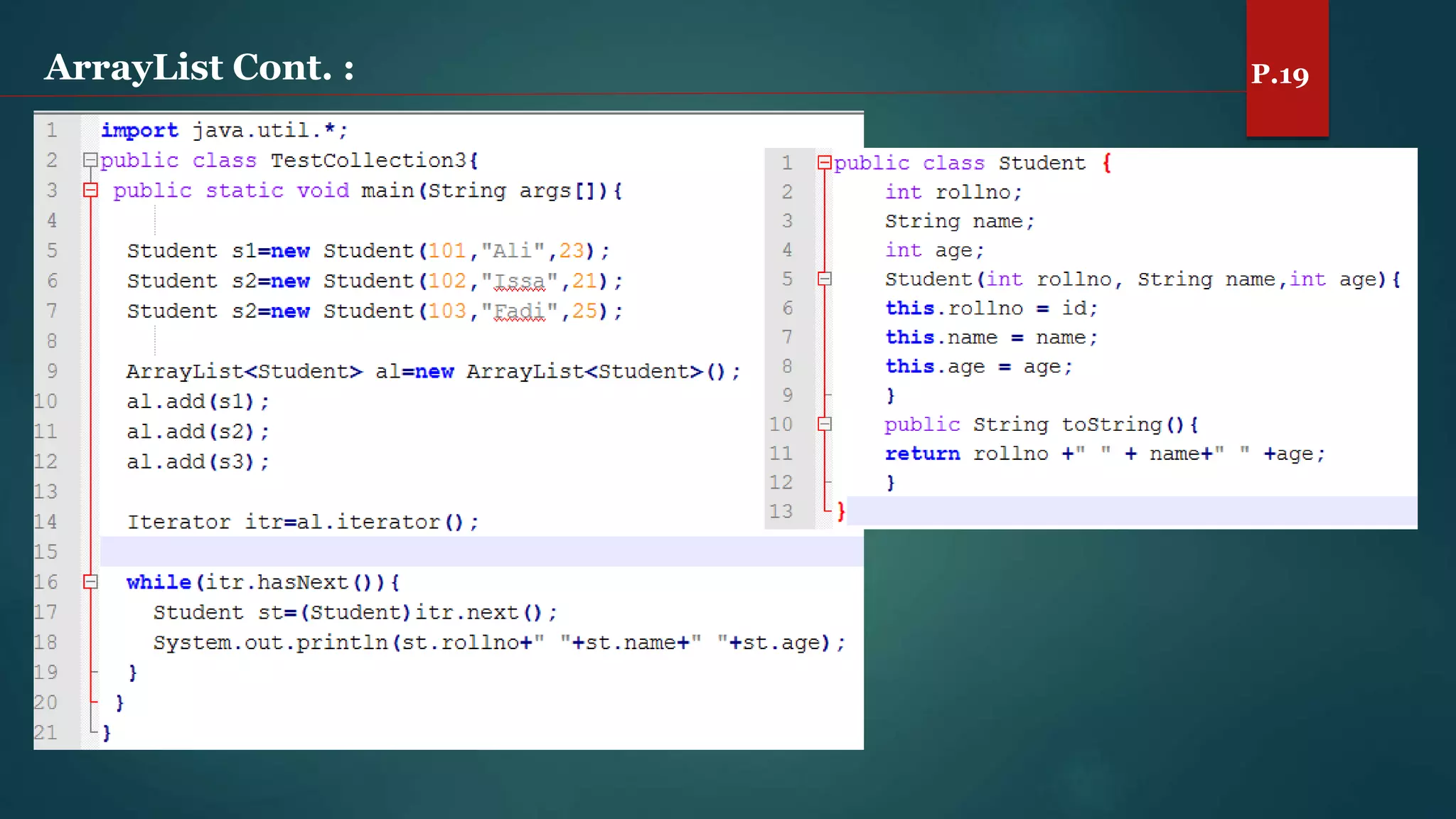Click the 'String name;' field declaration
Image resolution: width=1456 pixels, height=819 pixels.
pos(960,221)
